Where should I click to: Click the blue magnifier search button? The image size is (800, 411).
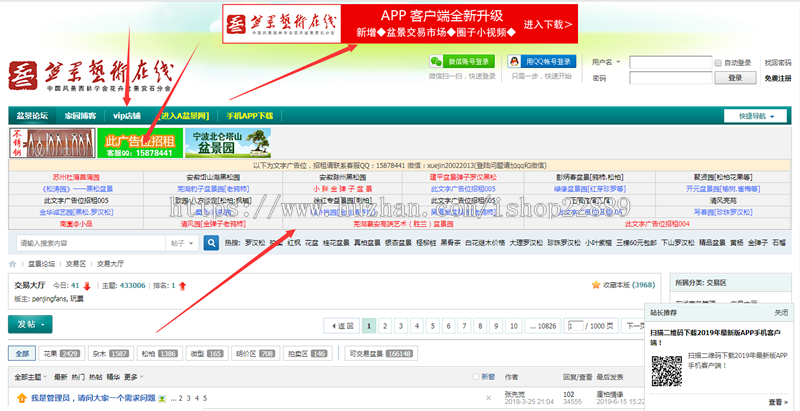[211, 243]
